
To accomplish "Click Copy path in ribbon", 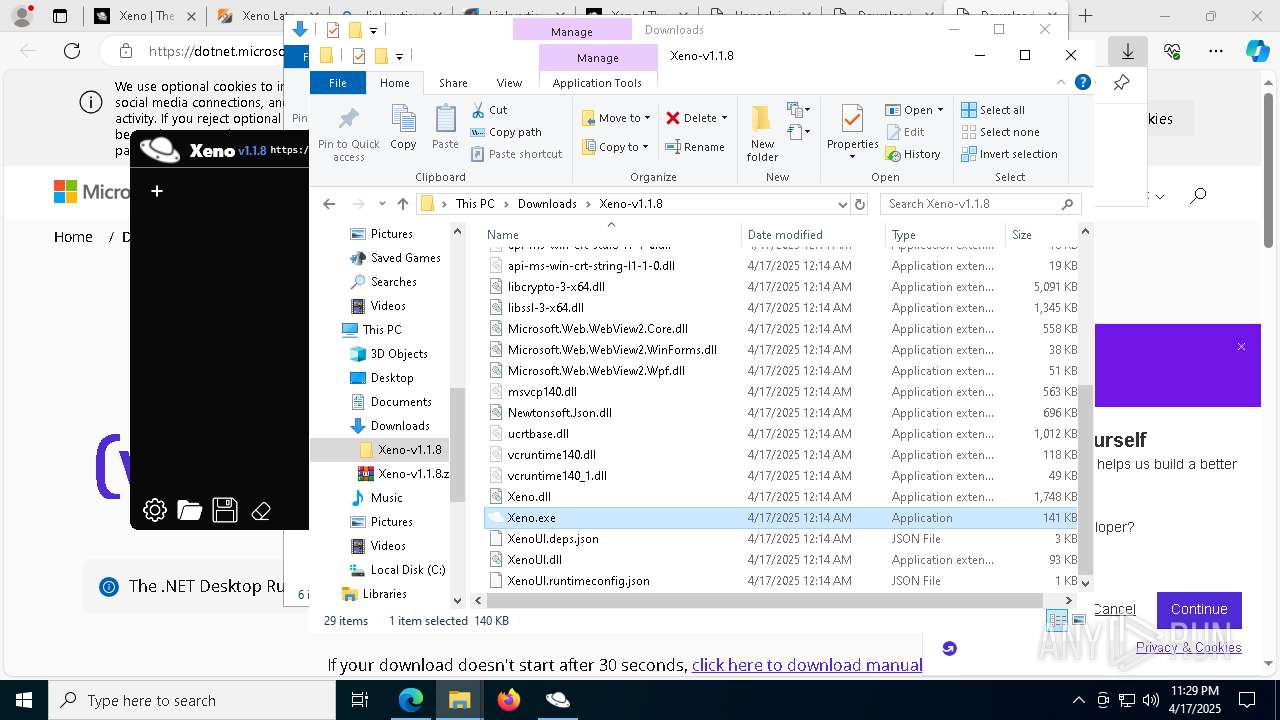I will [505, 132].
